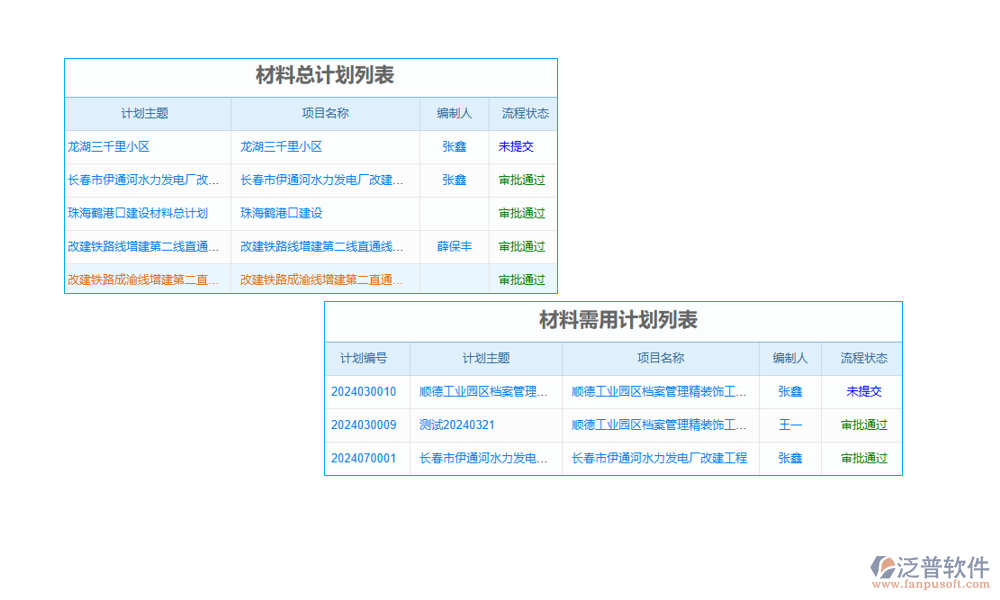Click the 泛普软件 logo icon

[883, 565]
